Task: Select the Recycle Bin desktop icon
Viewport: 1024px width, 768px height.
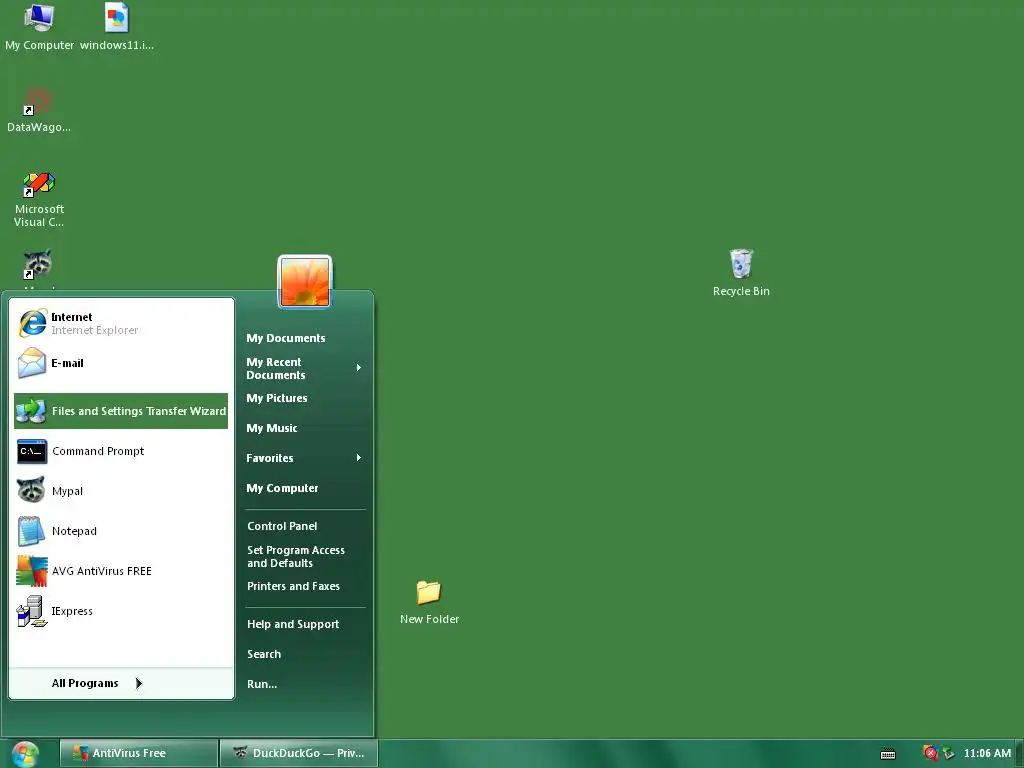Action: 741,273
